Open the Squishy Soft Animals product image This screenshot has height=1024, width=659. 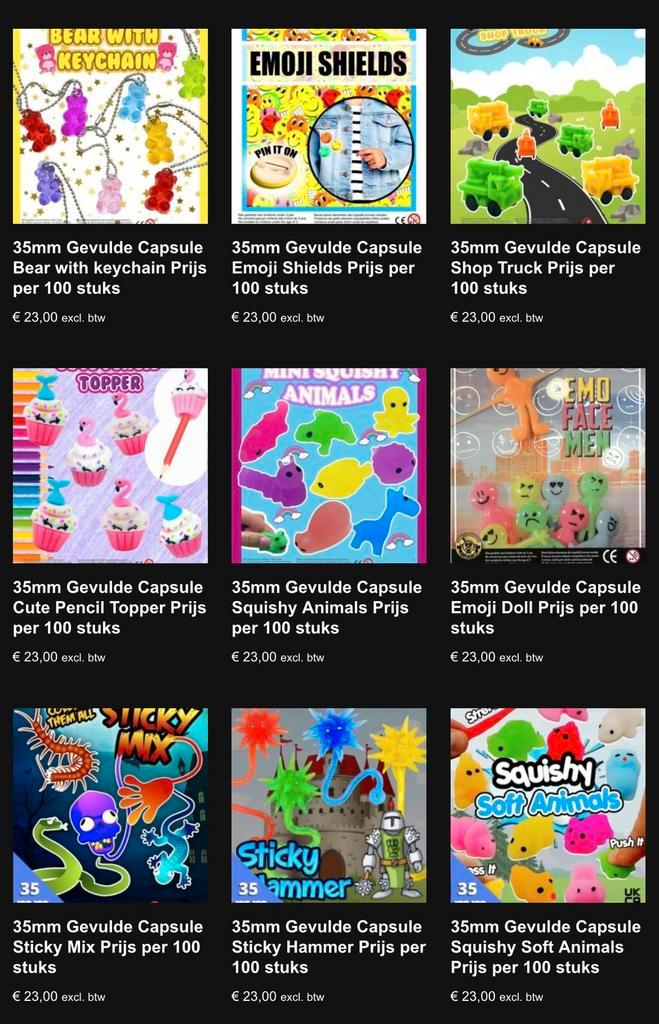[548, 805]
